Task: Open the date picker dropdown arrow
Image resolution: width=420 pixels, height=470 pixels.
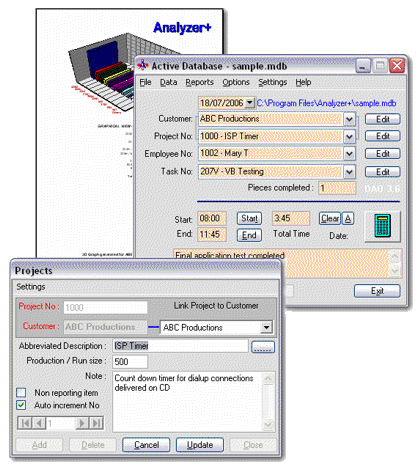Action: click(250, 103)
